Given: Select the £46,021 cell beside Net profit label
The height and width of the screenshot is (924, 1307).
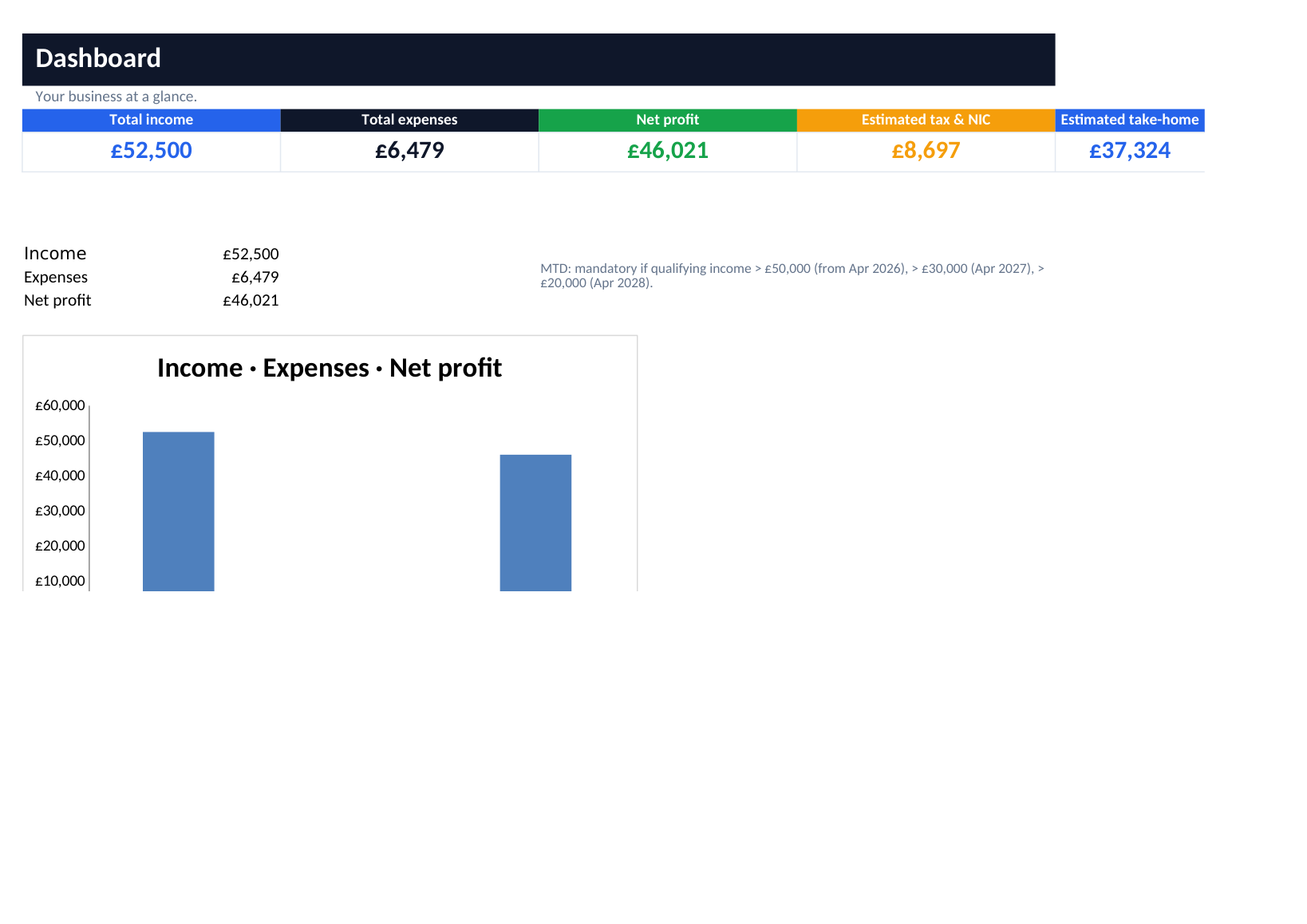Looking at the screenshot, I should [x=251, y=301].
